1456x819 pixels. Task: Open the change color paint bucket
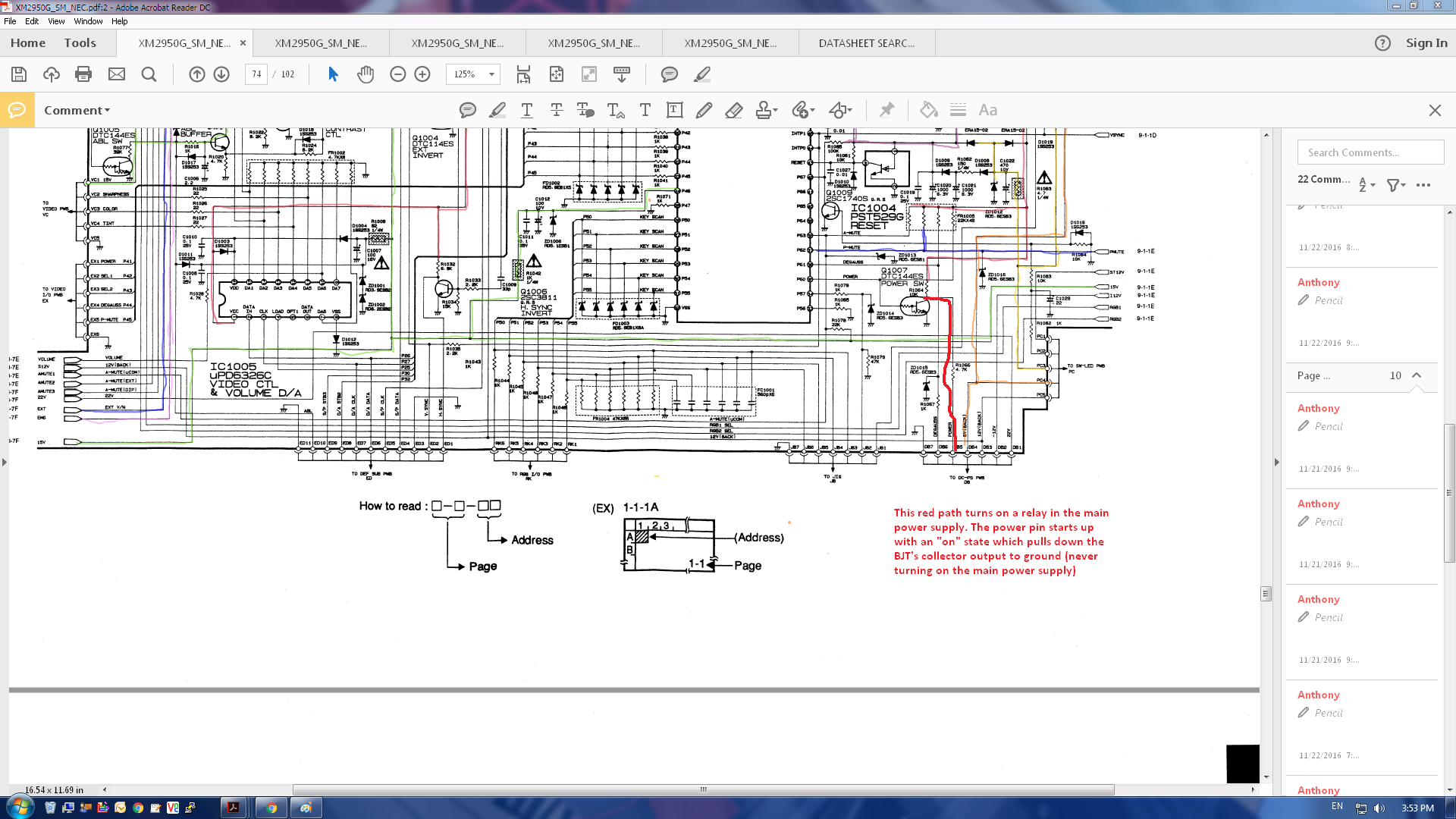(x=929, y=111)
